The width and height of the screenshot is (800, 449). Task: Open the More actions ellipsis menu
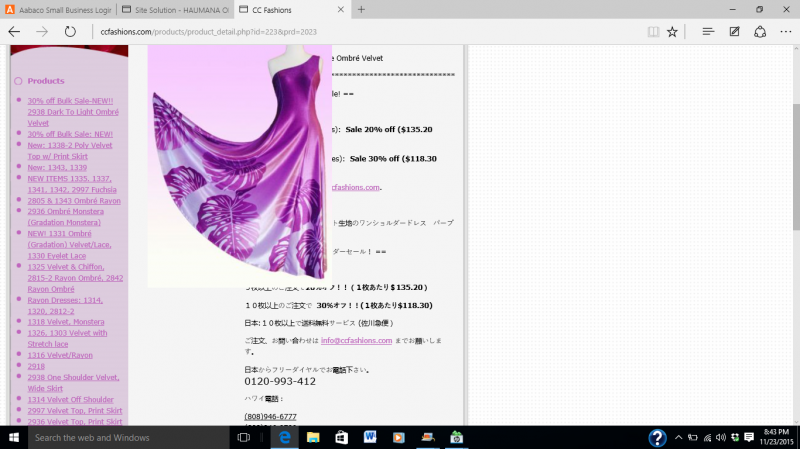point(785,31)
